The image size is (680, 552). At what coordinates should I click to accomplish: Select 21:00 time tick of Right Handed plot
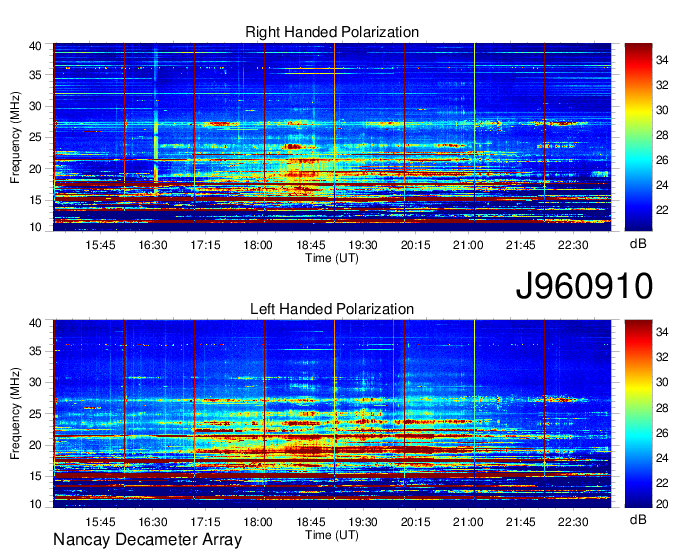pyautogui.click(x=468, y=245)
